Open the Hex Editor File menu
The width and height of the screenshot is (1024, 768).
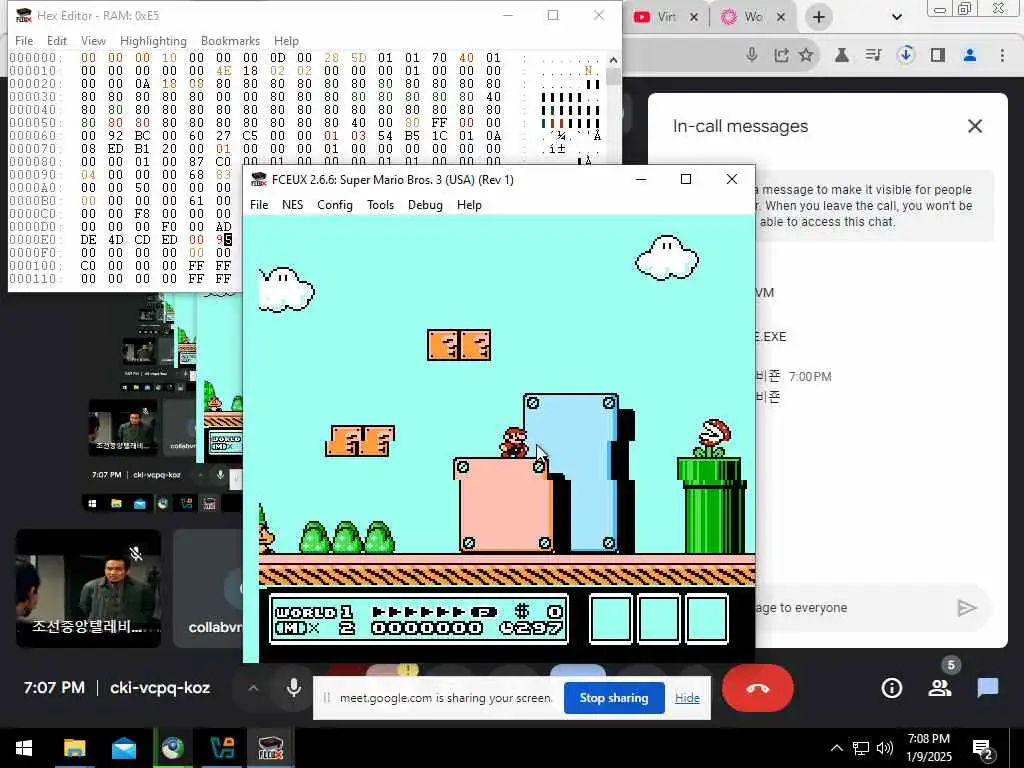[24, 40]
